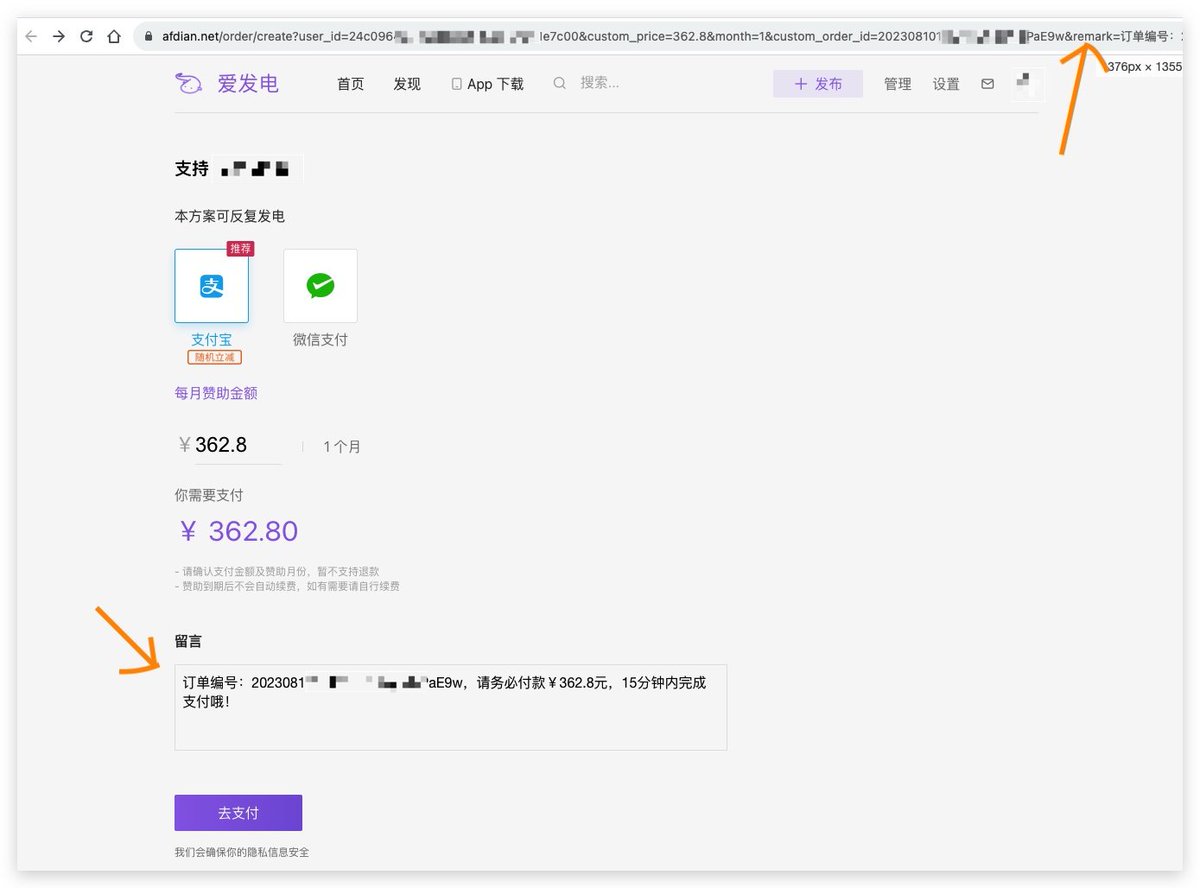
Task: Click the browser back arrow
Action: click(x=31, y=34)
